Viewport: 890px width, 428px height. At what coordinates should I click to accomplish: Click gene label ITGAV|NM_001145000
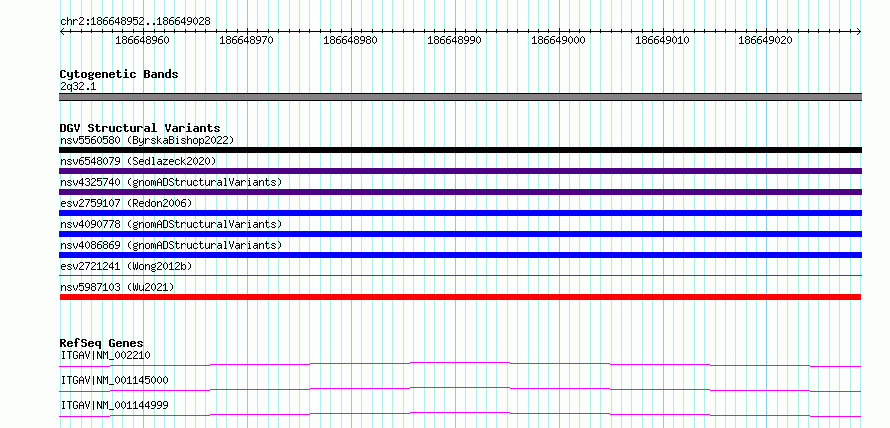point(114,380)
